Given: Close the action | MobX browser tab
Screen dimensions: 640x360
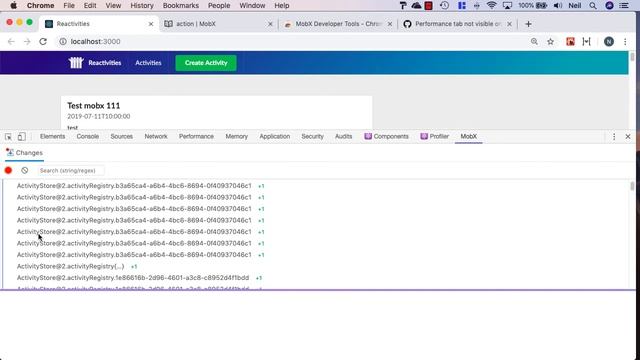Looking at the screenshot, I should coord(270,24).
